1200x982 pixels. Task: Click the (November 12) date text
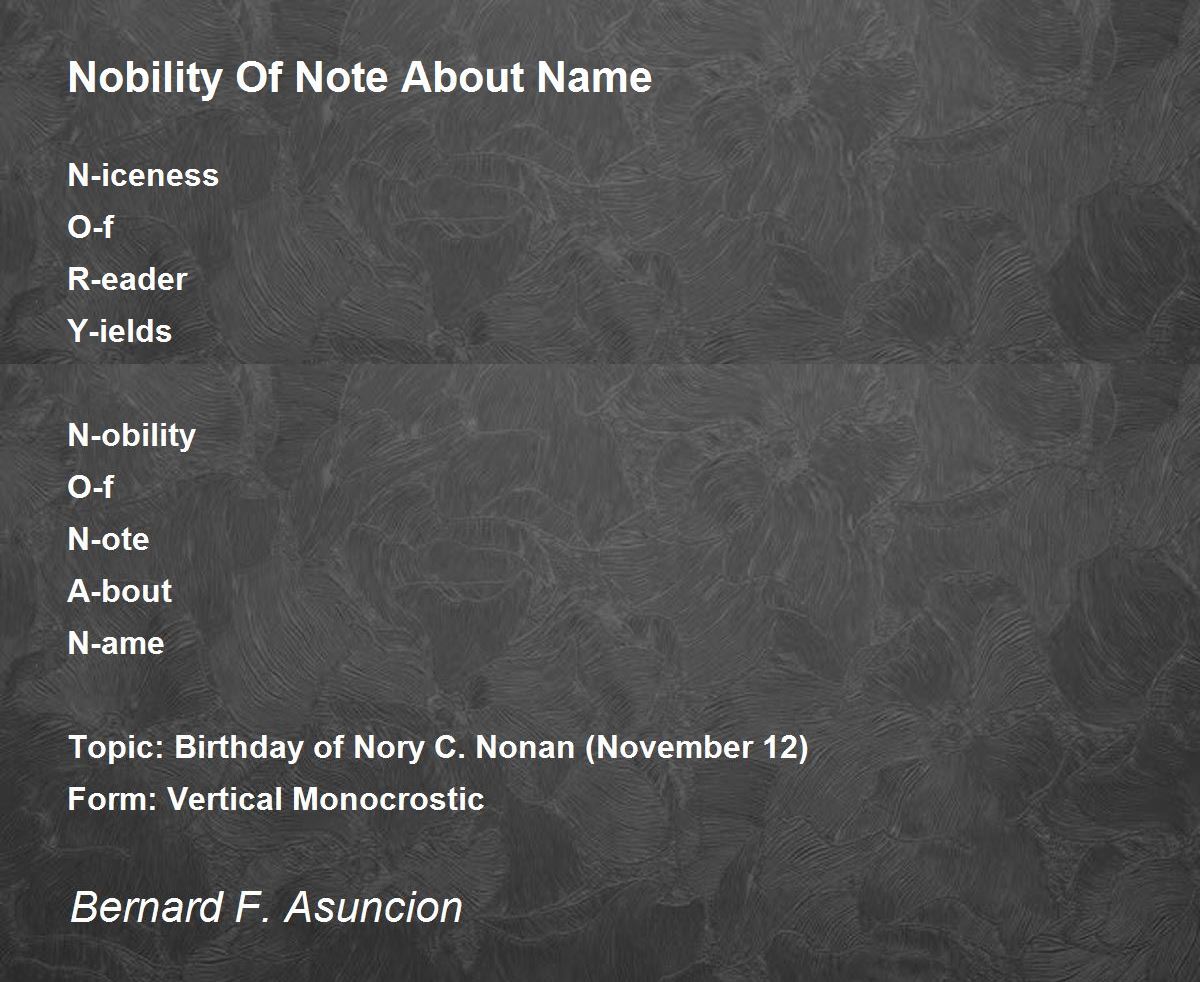[x=696, y=748]
